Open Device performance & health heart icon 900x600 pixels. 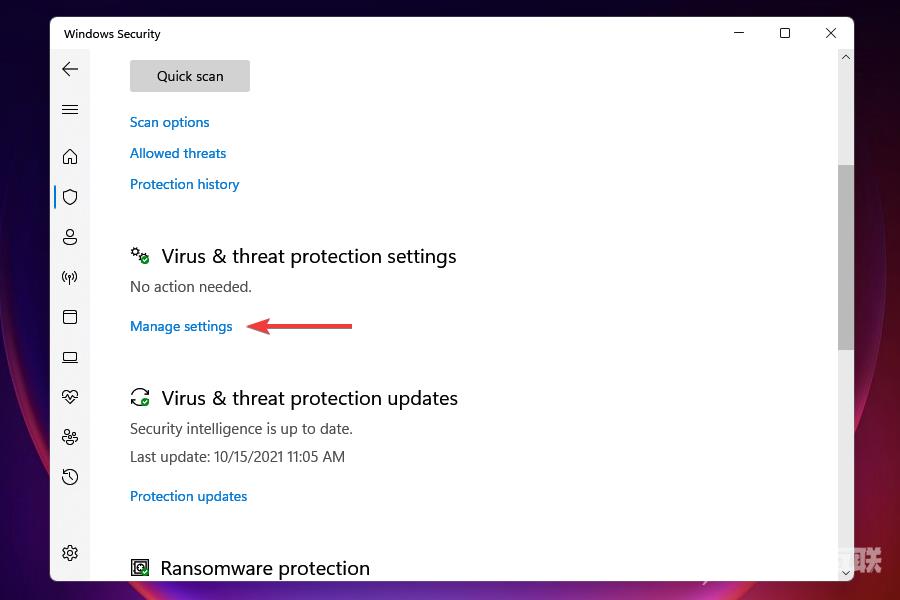[69, 396]
